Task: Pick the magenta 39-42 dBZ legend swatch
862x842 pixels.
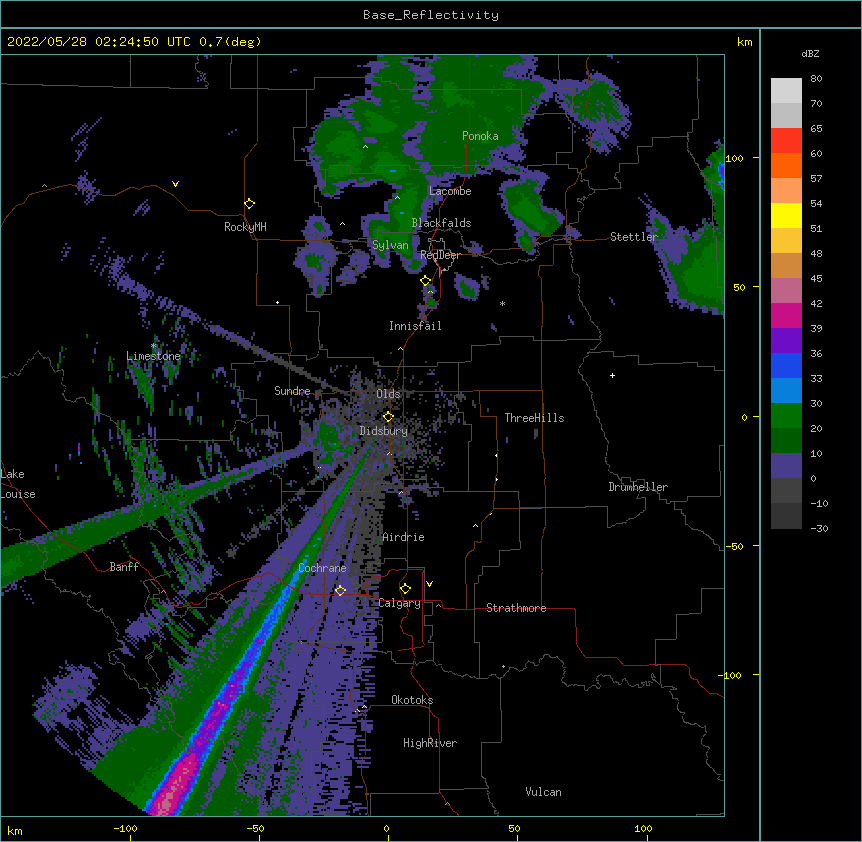Action: tap(786, 315)
